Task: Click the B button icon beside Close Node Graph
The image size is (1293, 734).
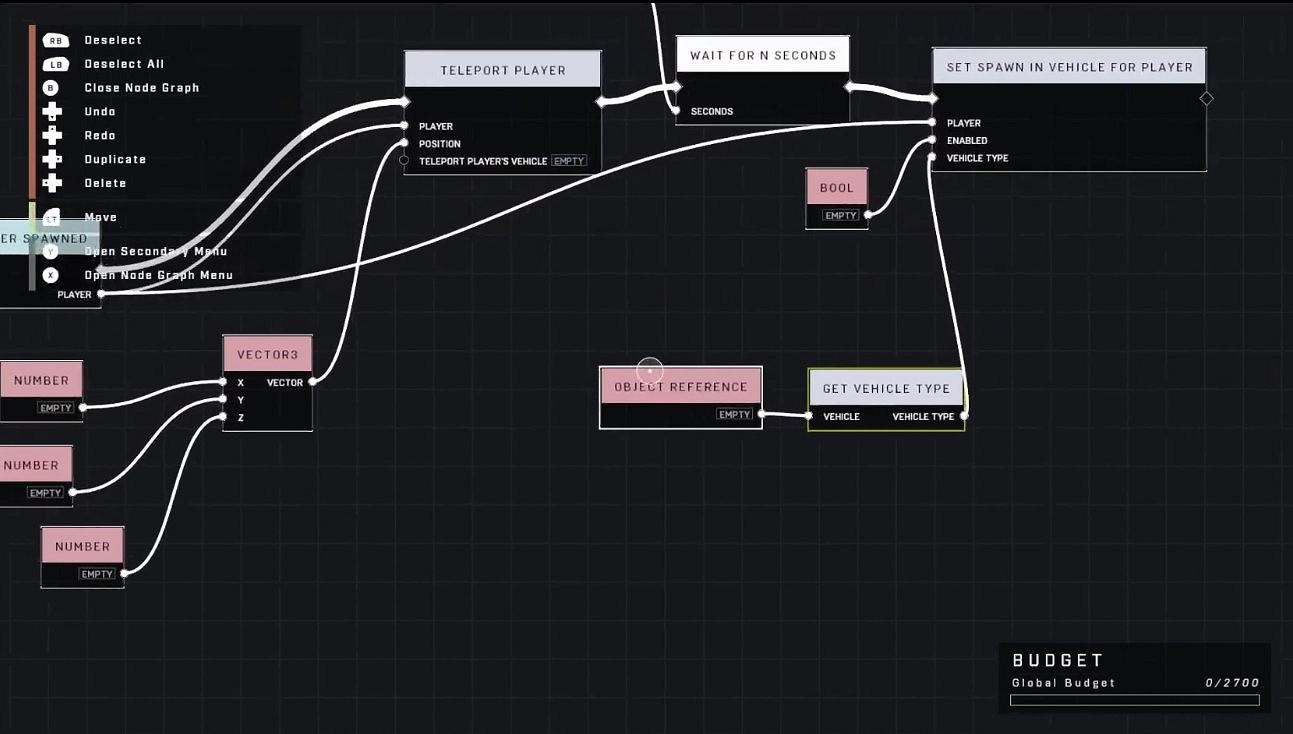Action: 51,88
